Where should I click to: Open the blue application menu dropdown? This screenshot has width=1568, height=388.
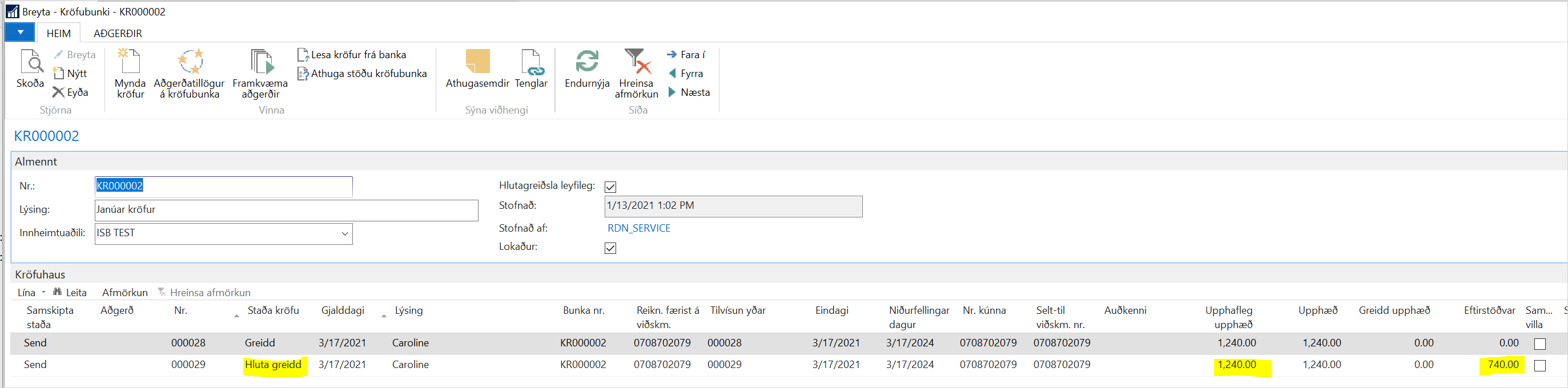[x=20, y=33]
